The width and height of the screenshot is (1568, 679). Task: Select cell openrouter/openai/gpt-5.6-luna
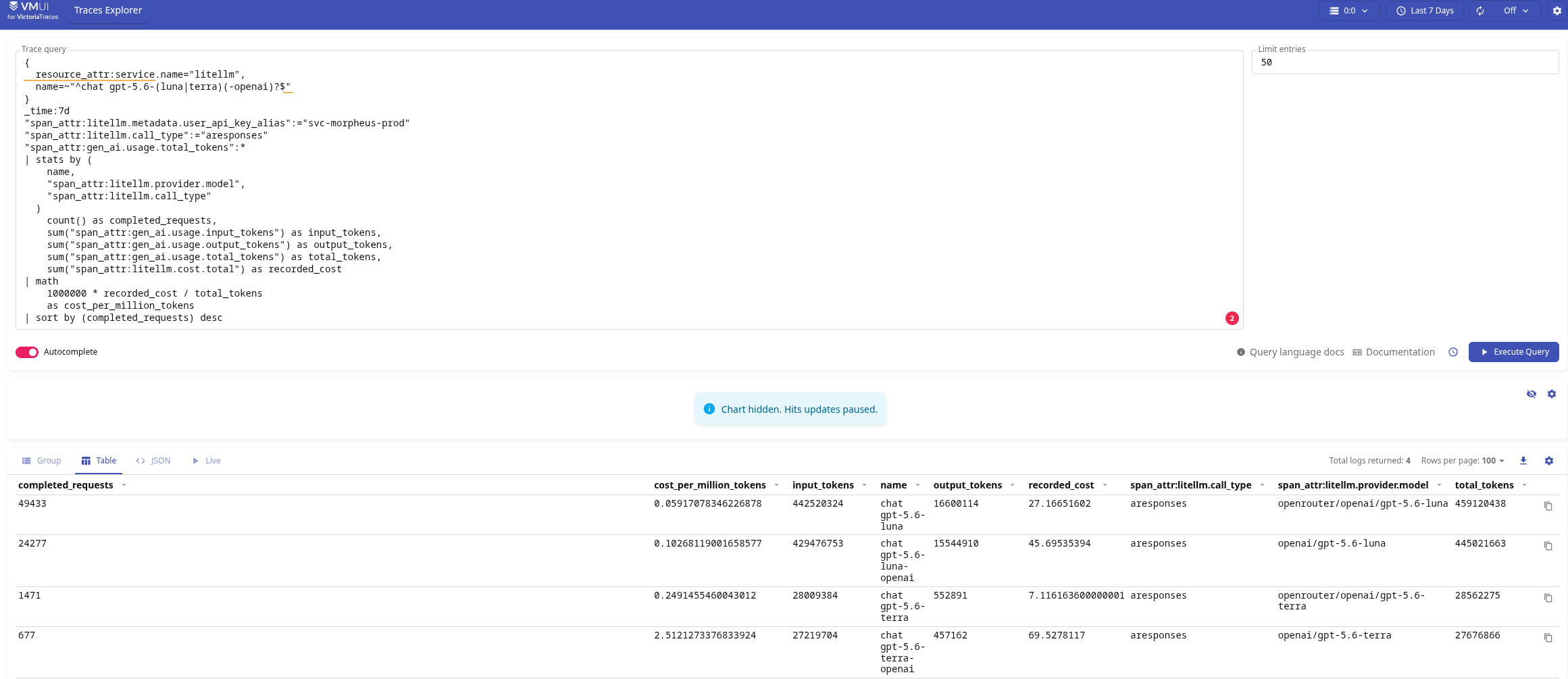coord(1363,504)
